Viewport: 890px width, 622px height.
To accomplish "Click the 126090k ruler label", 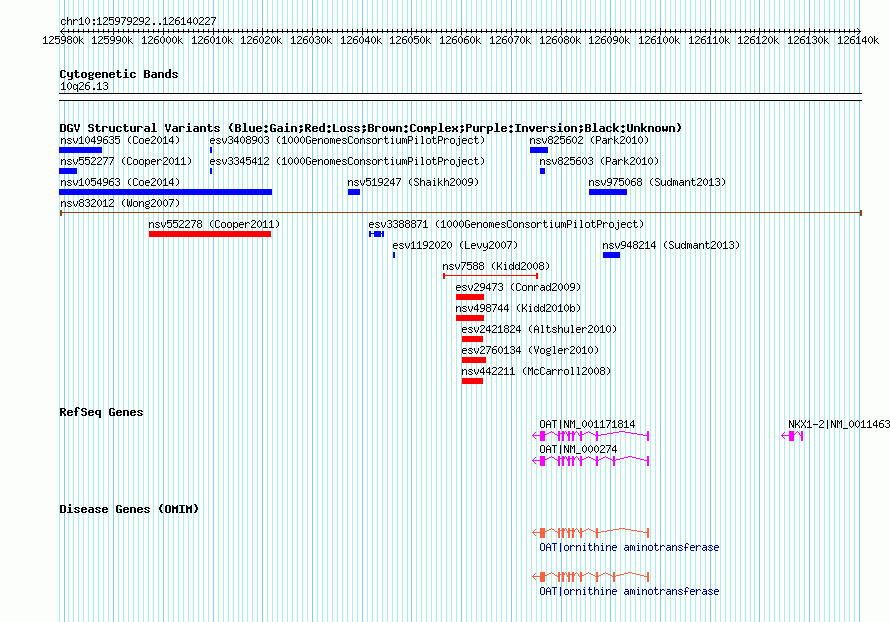I will [x=609, y=40].
